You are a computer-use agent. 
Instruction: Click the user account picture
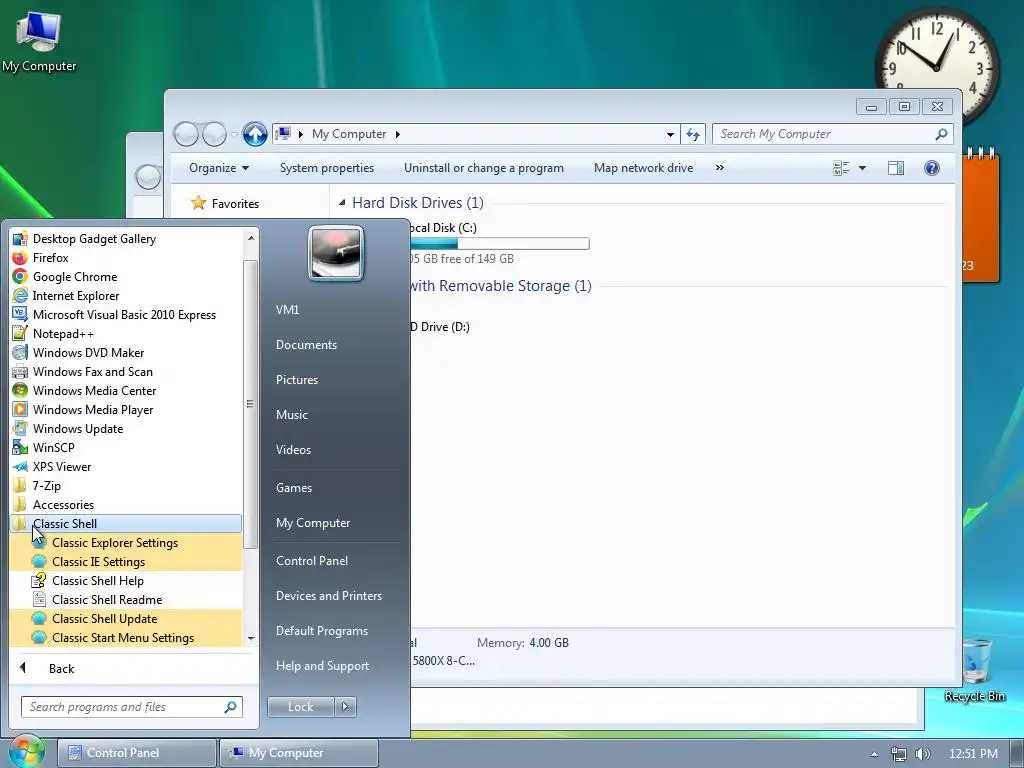[x=336, y=253]
